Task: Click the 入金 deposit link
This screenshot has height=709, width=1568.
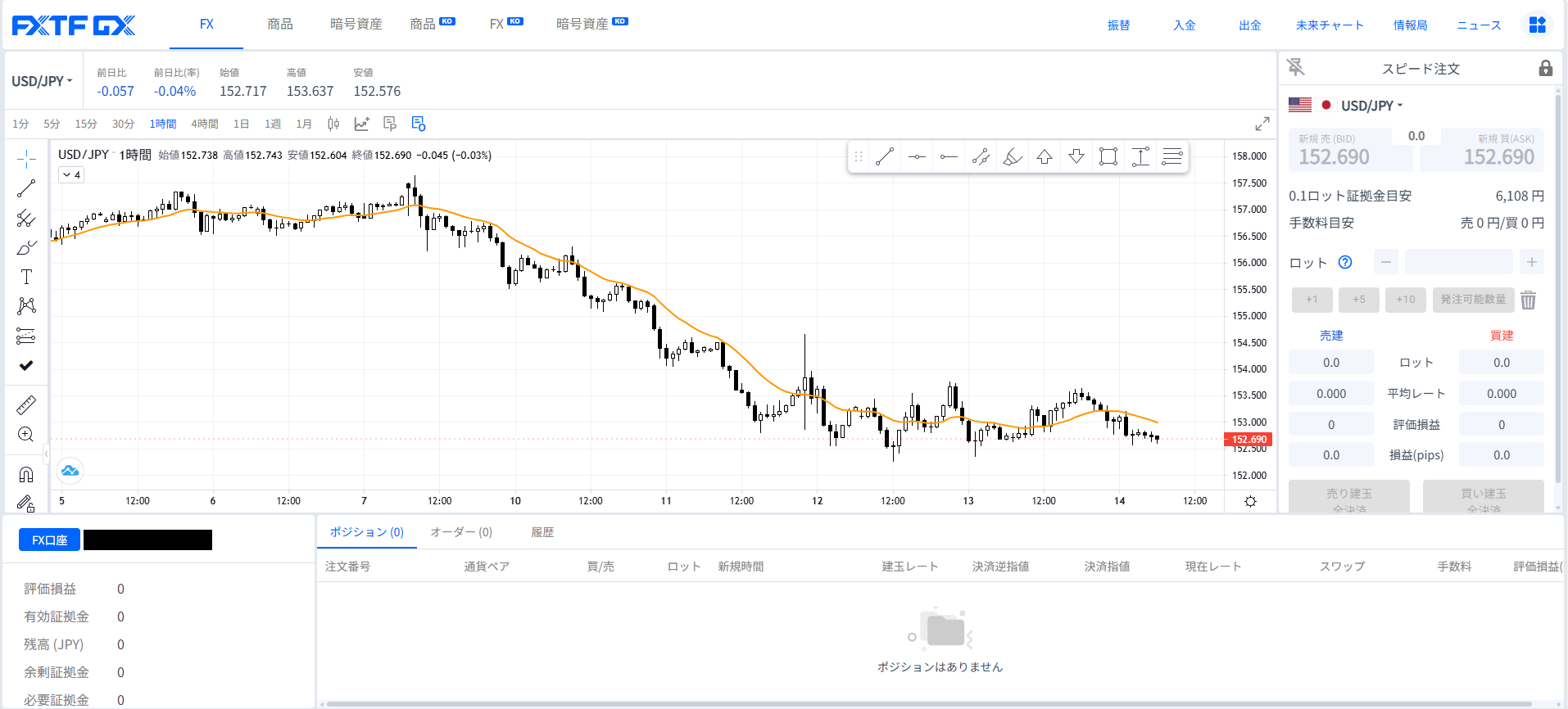Action: 1184,25
